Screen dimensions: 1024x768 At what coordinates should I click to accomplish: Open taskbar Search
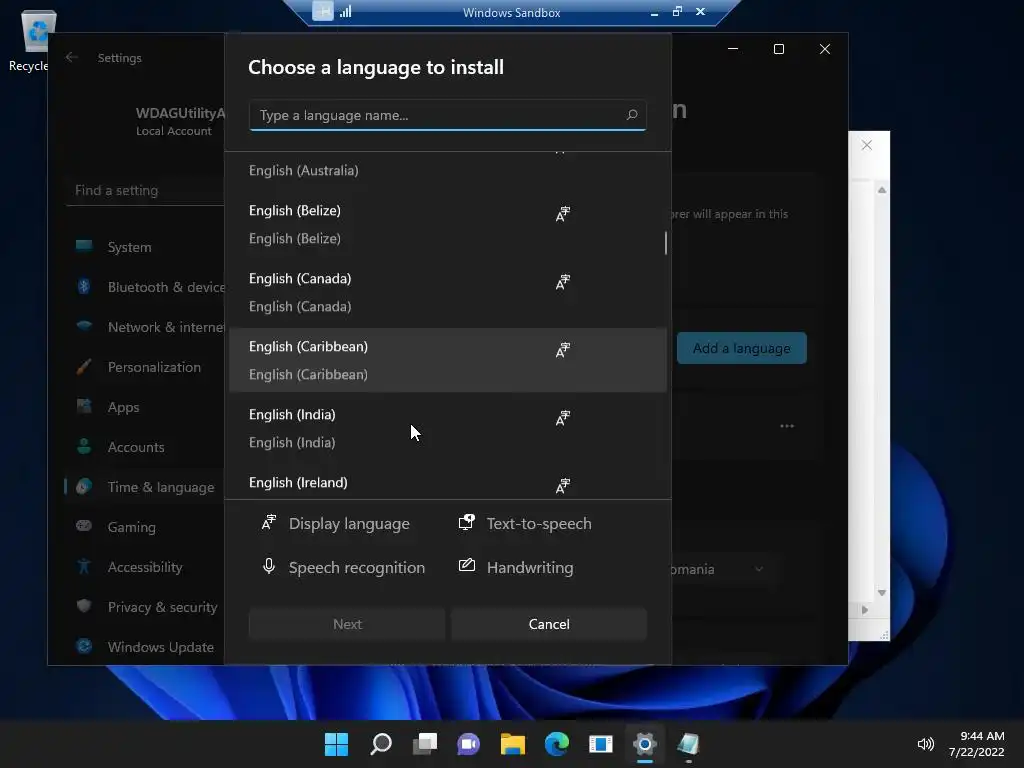[381, 744]
